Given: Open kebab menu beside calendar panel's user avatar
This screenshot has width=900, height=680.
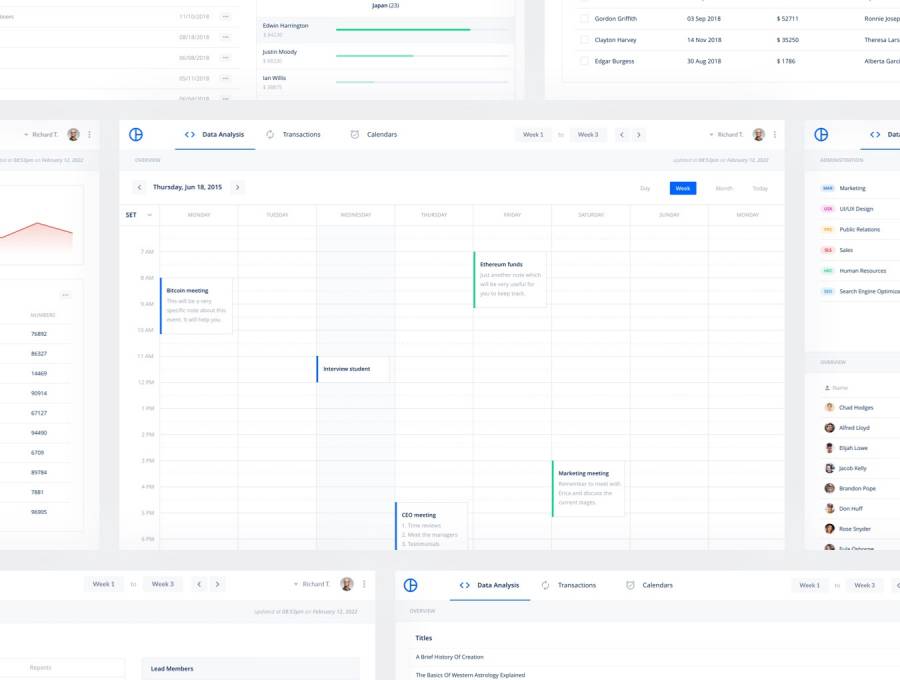Looking at the screenshot, I should 774,134.
